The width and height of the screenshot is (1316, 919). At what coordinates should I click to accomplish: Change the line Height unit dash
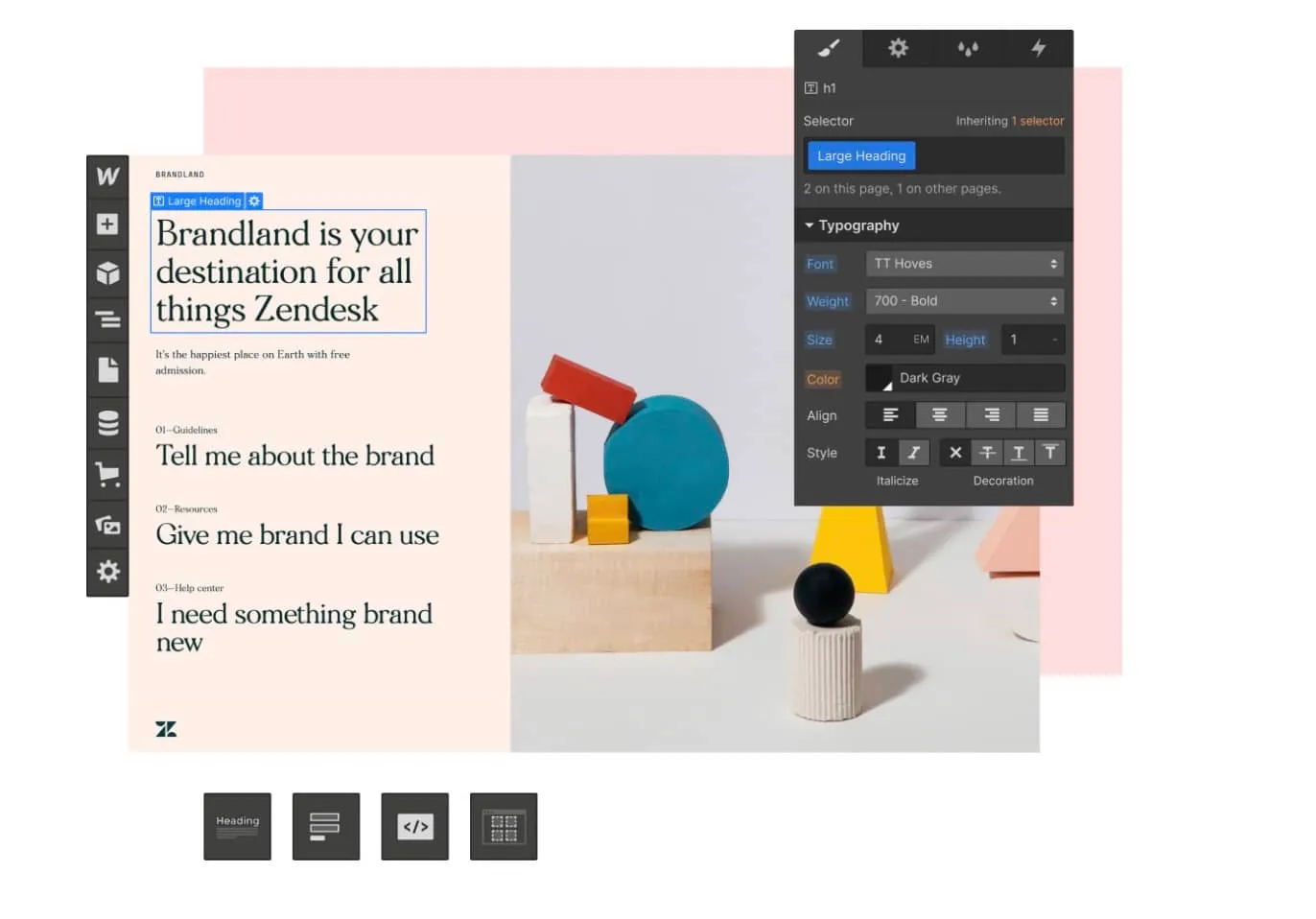(1055, 340)
